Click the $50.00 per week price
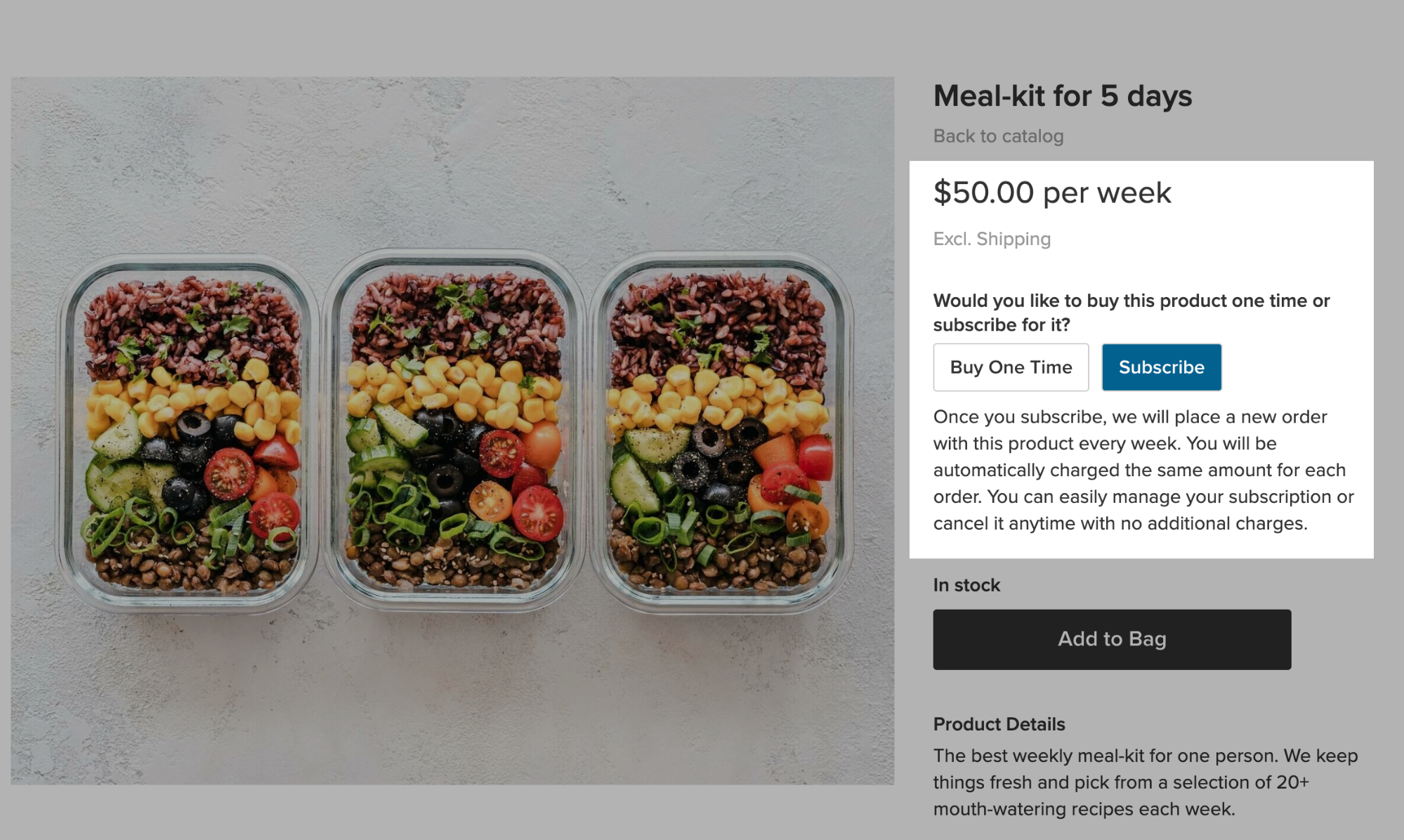 pos(1052,192)
